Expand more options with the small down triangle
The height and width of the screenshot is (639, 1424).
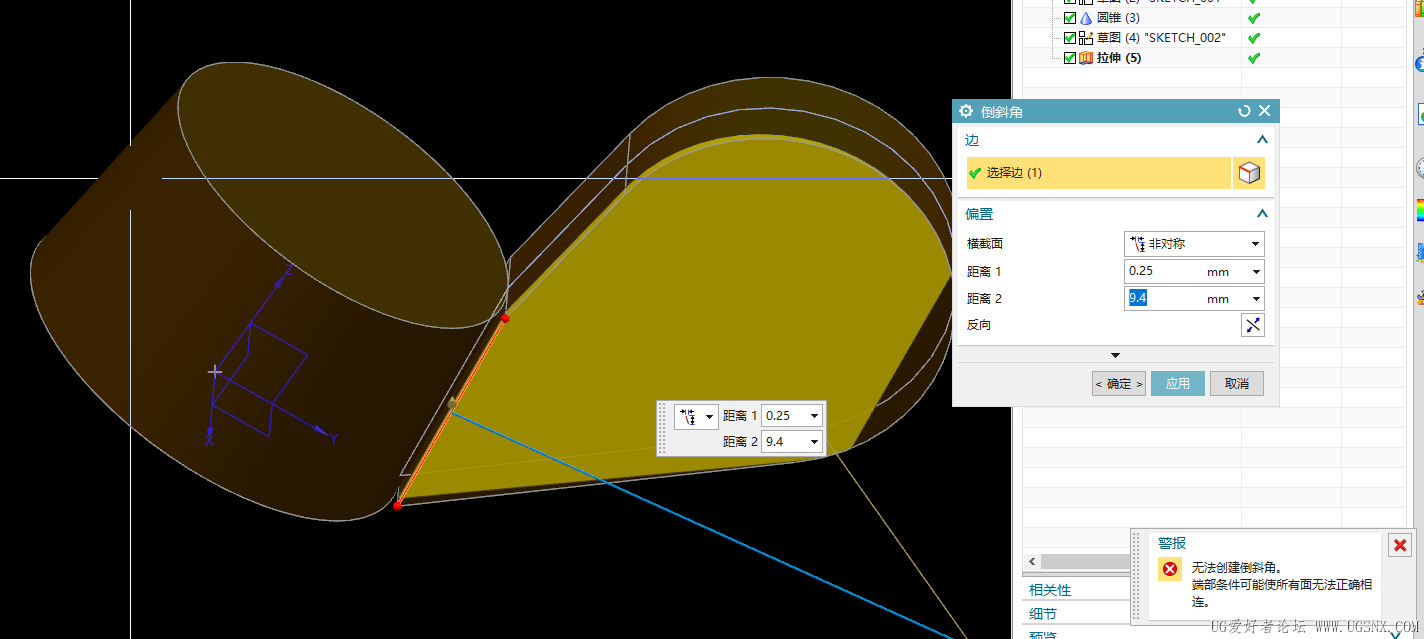[x=1116, y=355]
